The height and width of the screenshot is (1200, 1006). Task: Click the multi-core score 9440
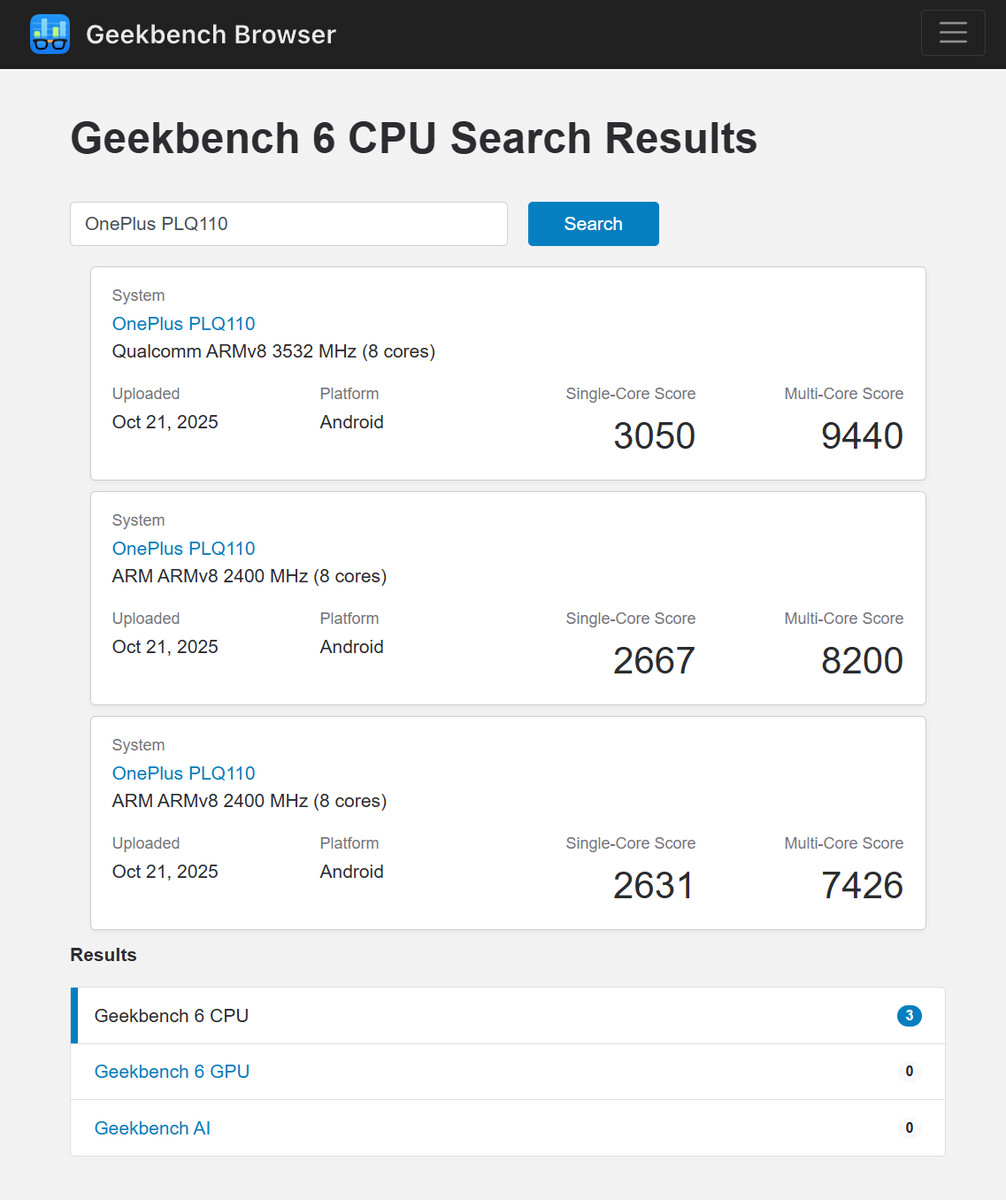862,436
